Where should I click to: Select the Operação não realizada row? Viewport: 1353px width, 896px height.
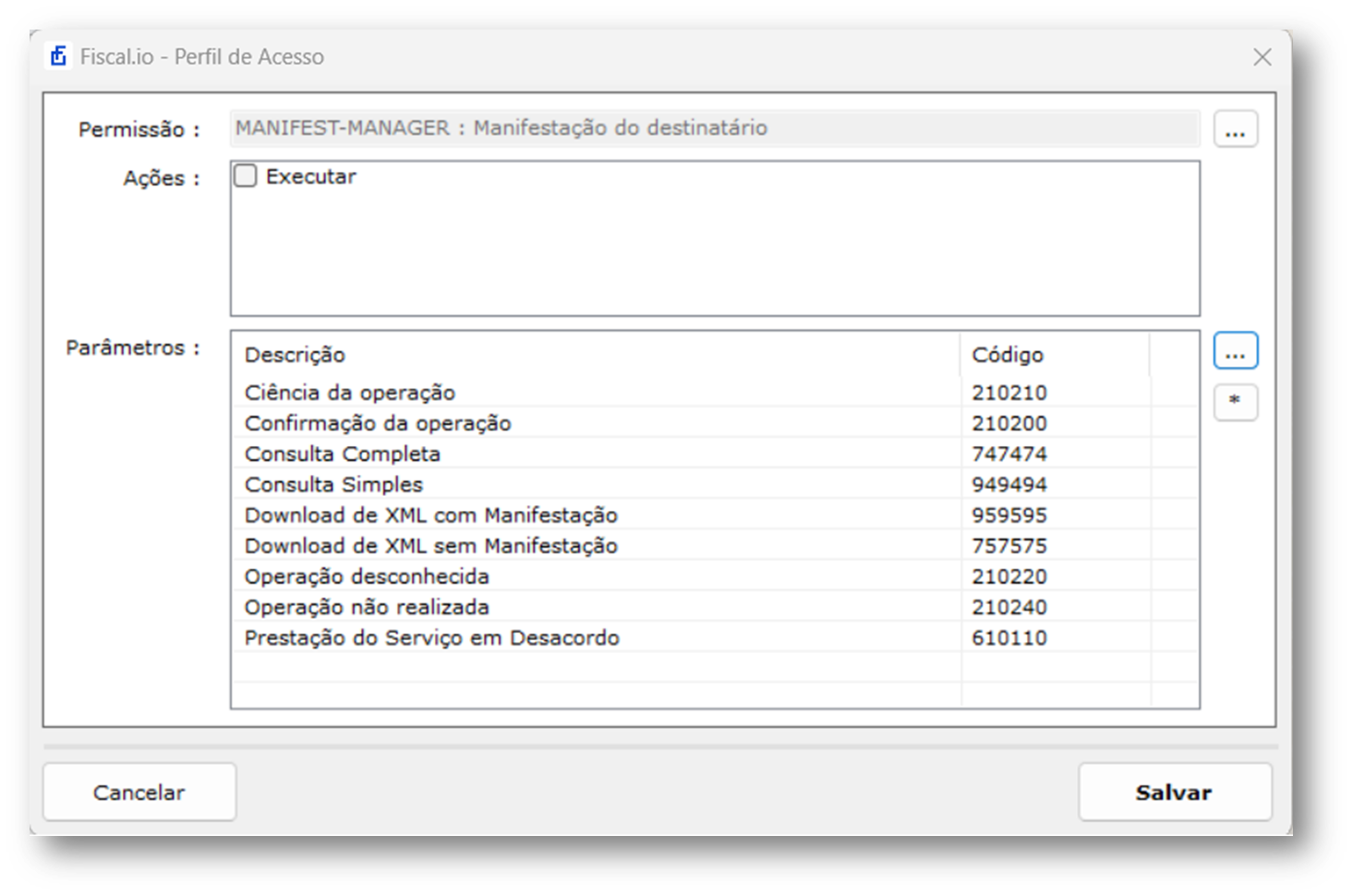(715, 607)
